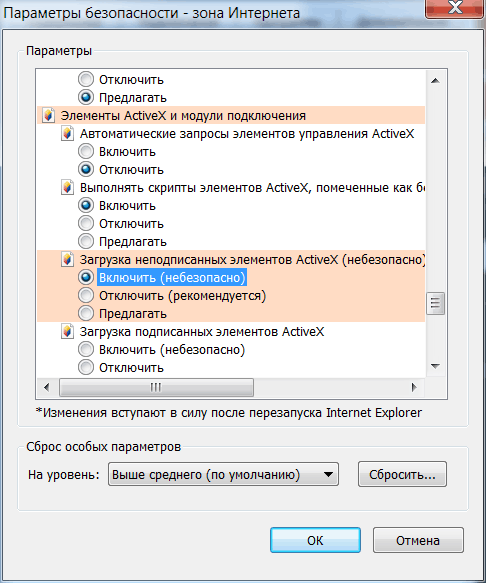Click the icon next to 'Загрузка неподписанных элементов ActiveX'
The height and width of the screenshot is (583, 486).
tap(67, 260)
